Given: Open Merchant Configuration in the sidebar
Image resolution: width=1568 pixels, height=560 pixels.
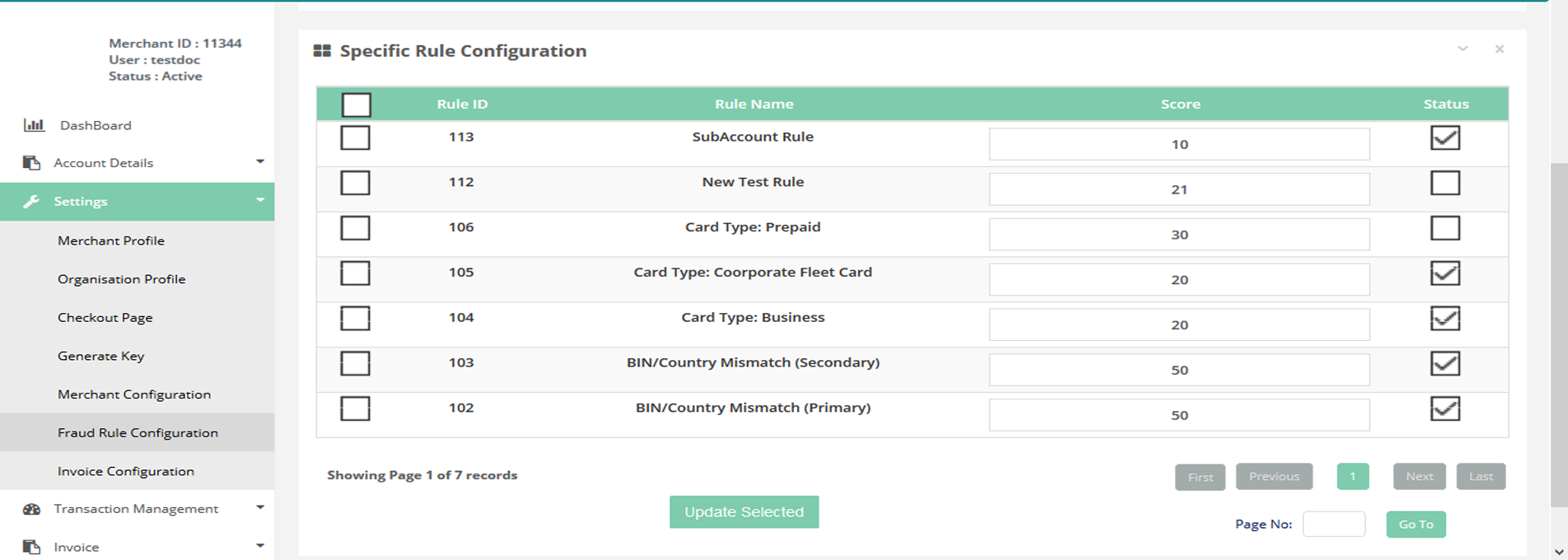Looking at the screenshot, I should [x=134, y=394].
